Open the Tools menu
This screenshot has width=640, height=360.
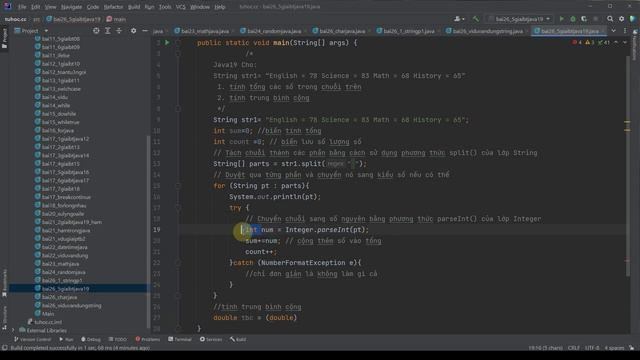pyautogui.click(x=165, y=7)
